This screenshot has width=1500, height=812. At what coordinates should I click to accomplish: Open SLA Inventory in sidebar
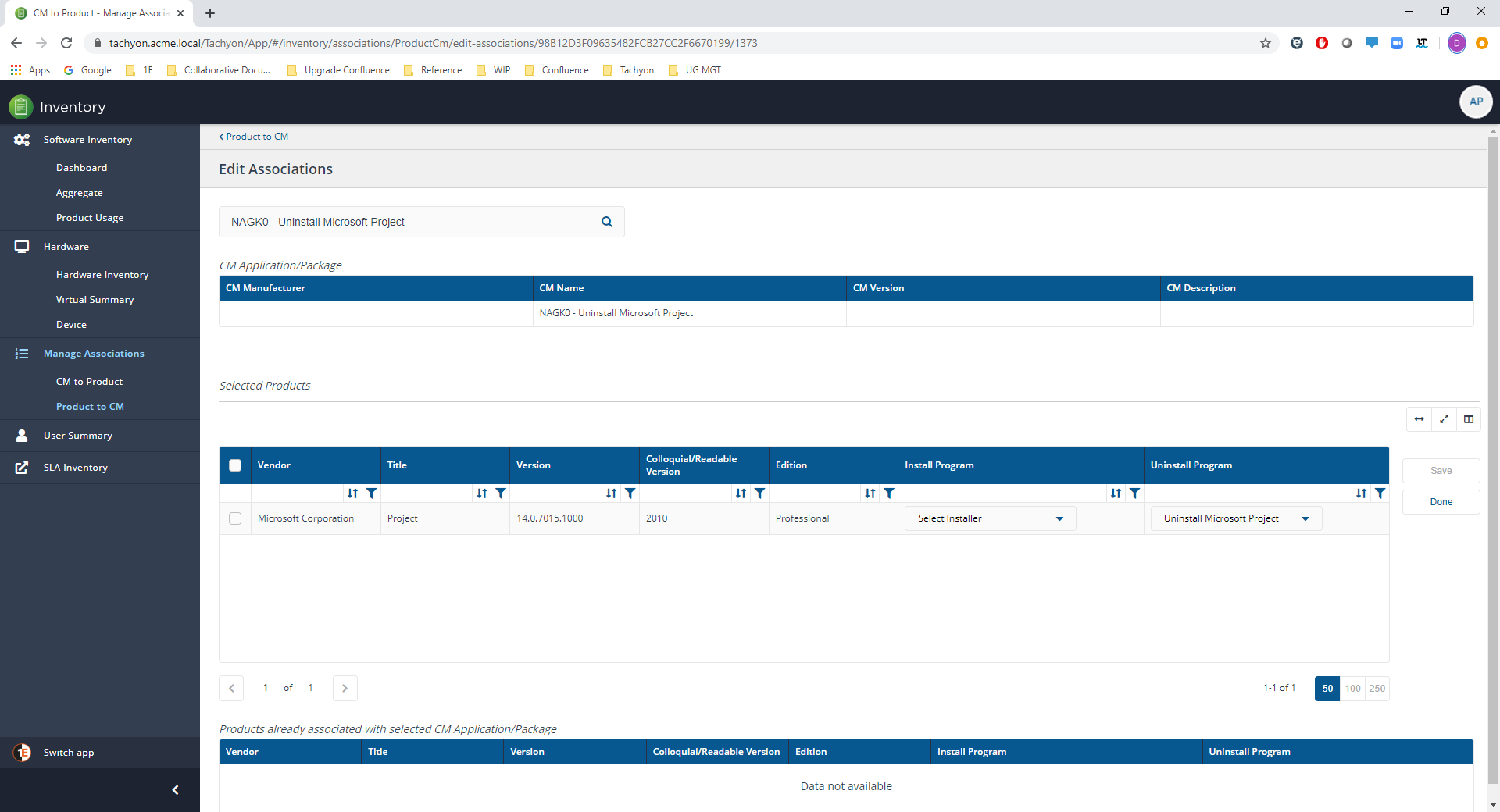(x=76, y=468)
